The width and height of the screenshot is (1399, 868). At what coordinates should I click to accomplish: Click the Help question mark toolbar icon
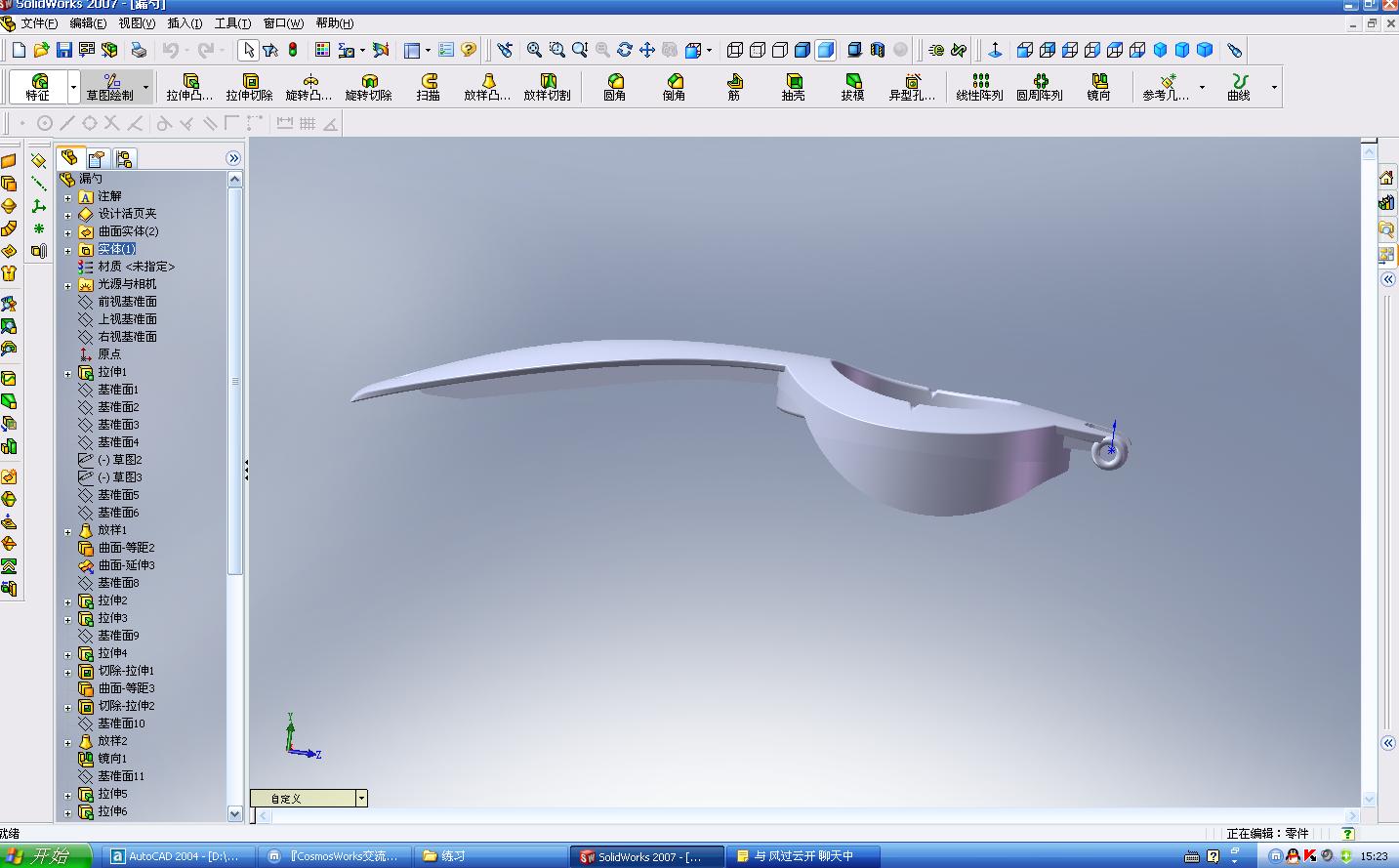coord(469,50)
